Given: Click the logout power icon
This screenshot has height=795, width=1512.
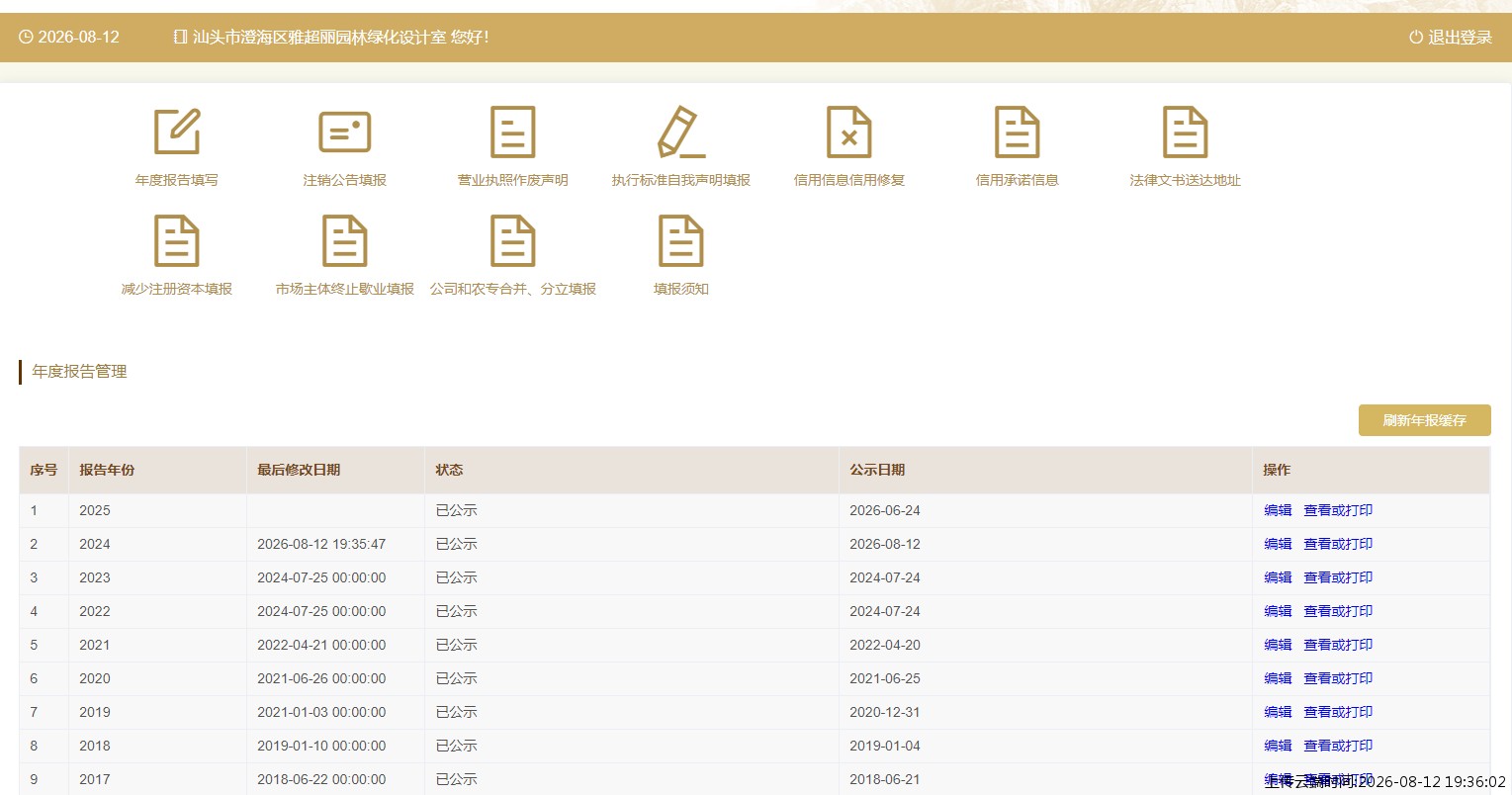Looking at the screenshot, I should tap(1416, 37).
